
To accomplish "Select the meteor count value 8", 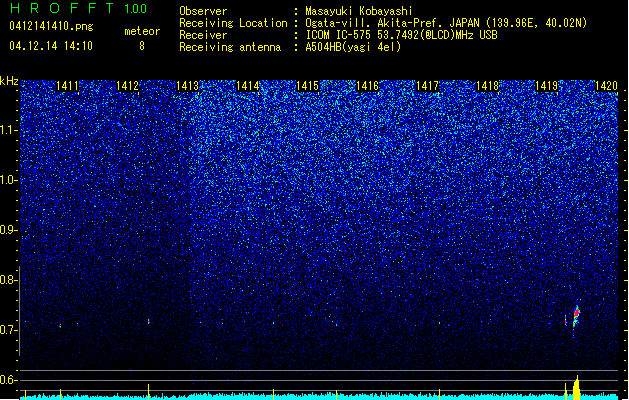I will click(142, 46).
